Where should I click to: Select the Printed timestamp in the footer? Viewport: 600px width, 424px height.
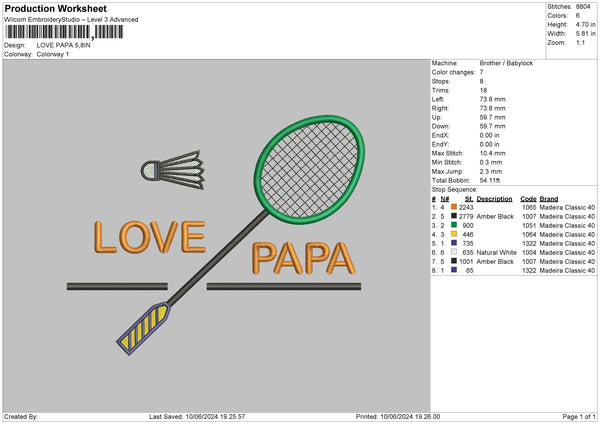tap(398, 416)
